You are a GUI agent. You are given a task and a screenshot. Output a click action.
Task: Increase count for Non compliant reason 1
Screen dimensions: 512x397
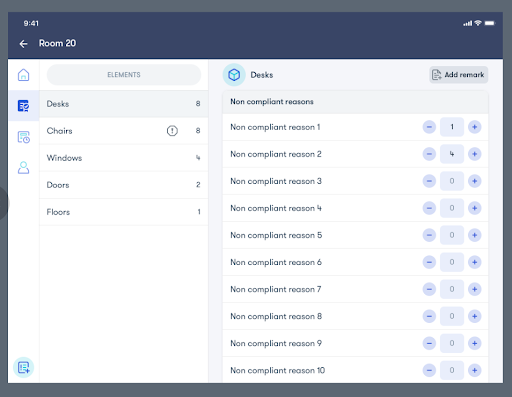(474, 127)
